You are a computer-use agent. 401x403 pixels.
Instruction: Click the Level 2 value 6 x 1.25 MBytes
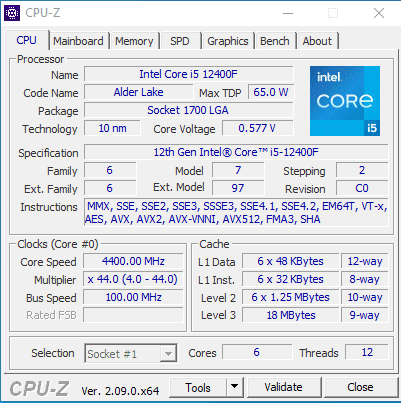(290, 297)
